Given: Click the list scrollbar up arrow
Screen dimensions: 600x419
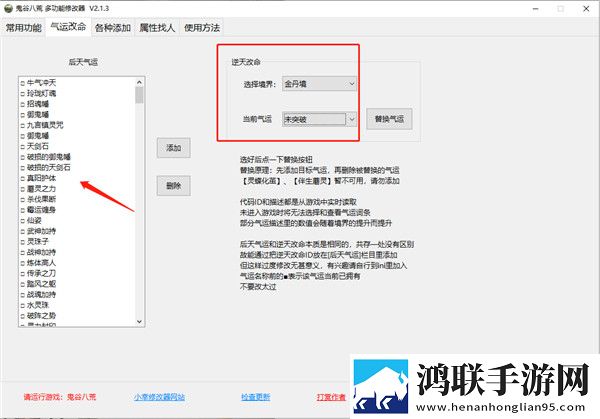Looking at the screenshot, I should [139, 82].
